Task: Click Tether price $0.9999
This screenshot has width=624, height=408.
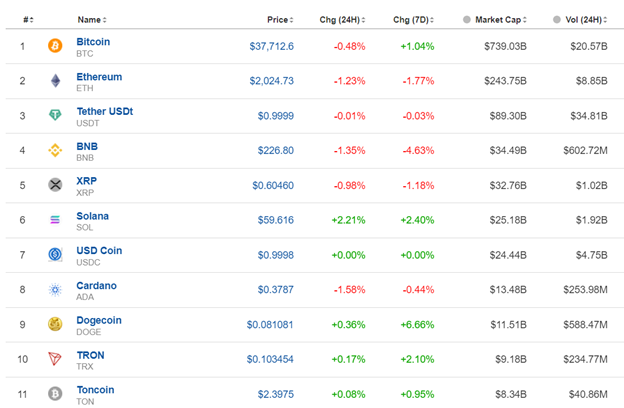Action: tap(276, 116)
